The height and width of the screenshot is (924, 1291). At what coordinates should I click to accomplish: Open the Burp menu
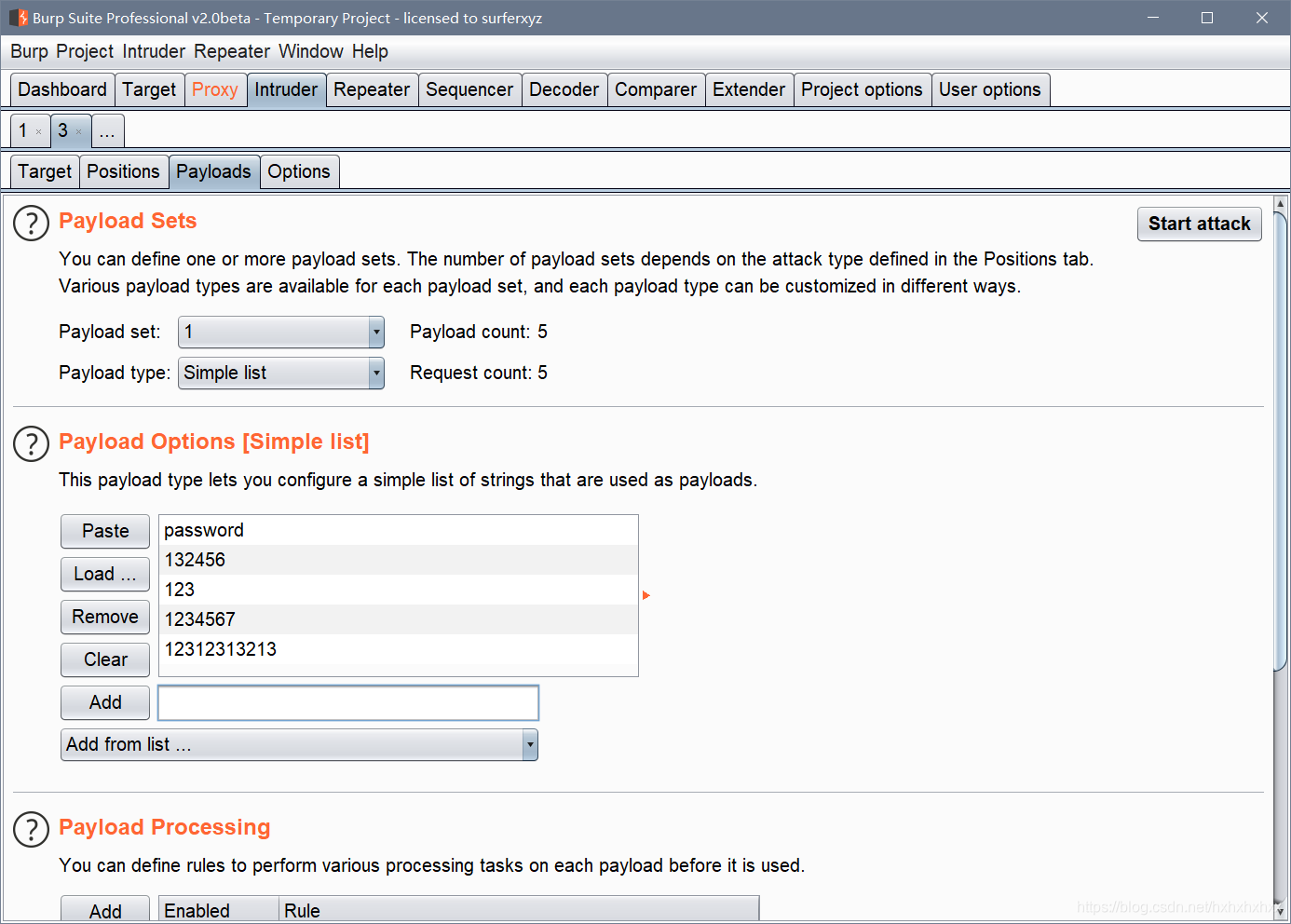(x=29, y=51)
